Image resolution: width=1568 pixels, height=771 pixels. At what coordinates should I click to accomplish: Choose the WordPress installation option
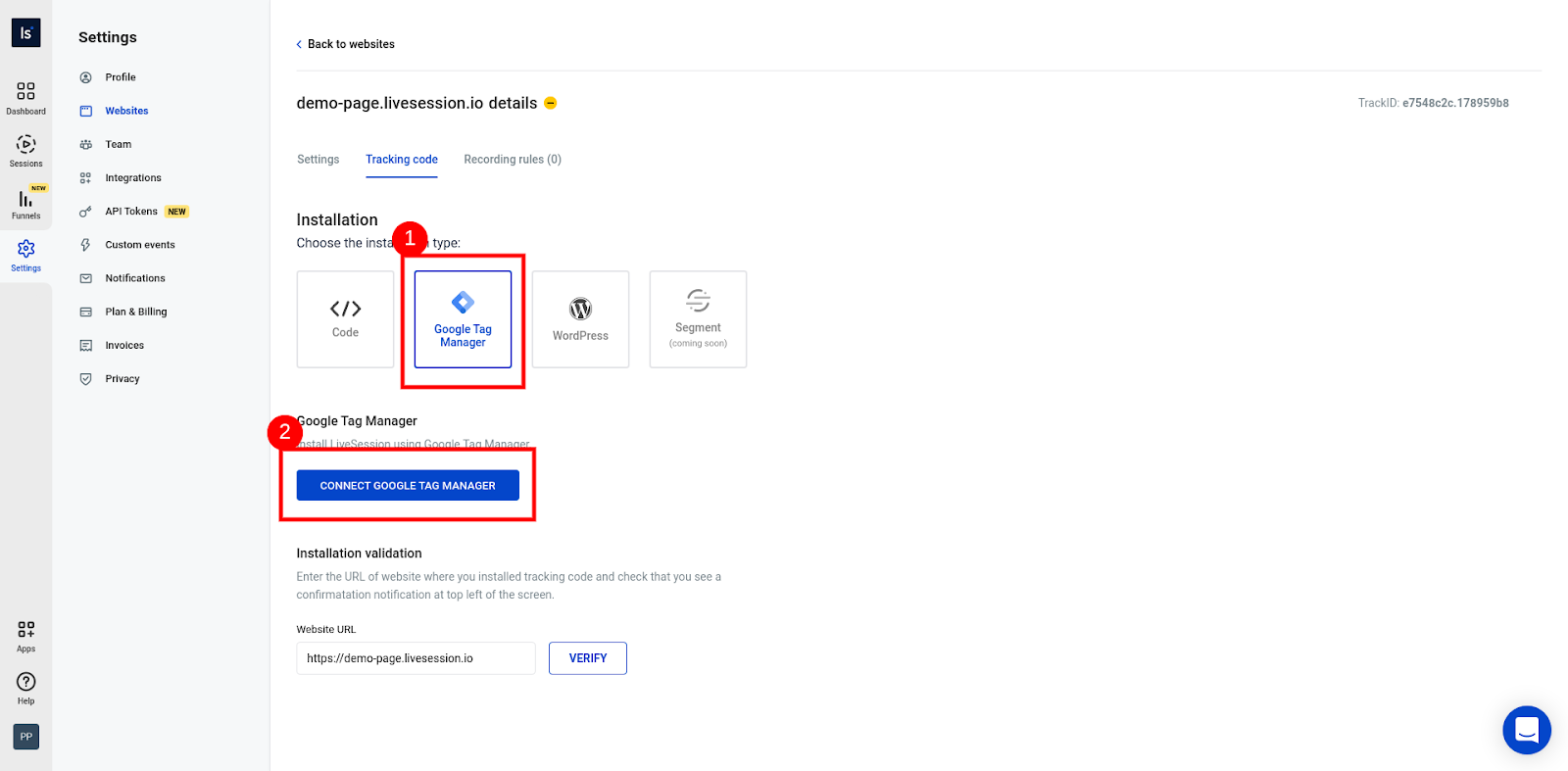click(579, 318)
